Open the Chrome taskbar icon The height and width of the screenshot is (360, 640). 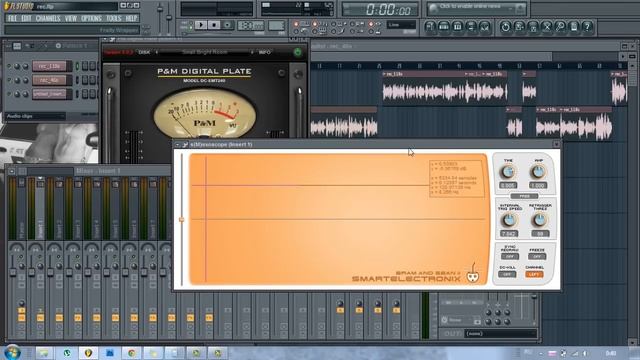click(131, 353)
